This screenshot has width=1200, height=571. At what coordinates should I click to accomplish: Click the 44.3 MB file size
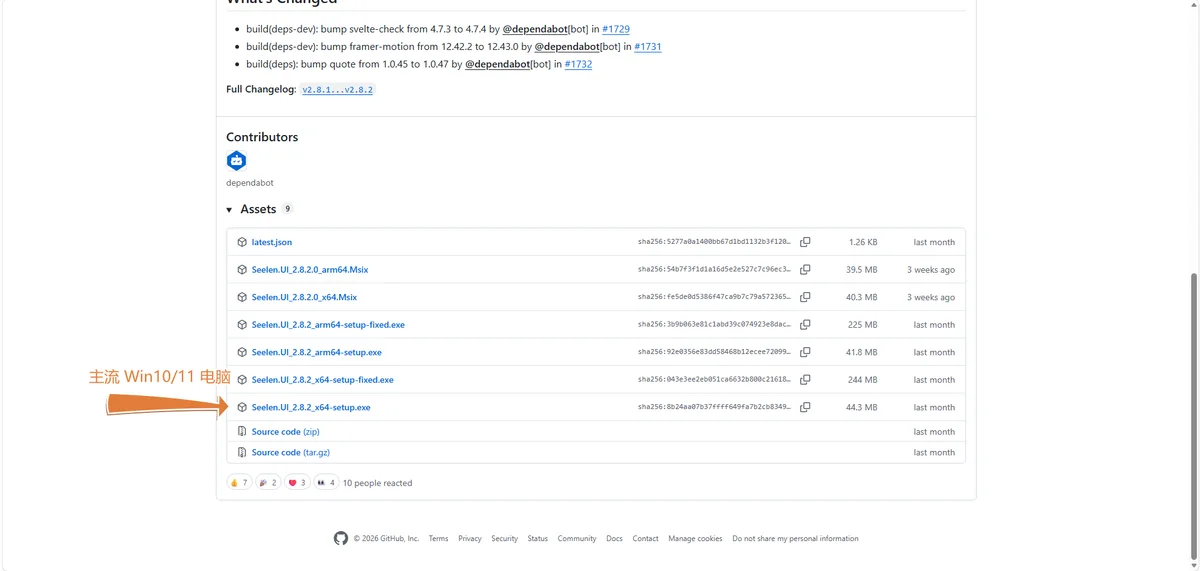[861, 407]
